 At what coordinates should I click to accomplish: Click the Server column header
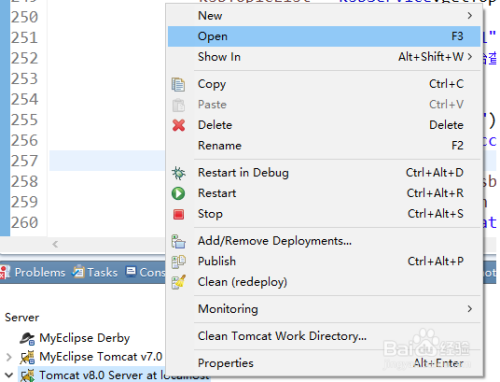click(x=22, y=317)
